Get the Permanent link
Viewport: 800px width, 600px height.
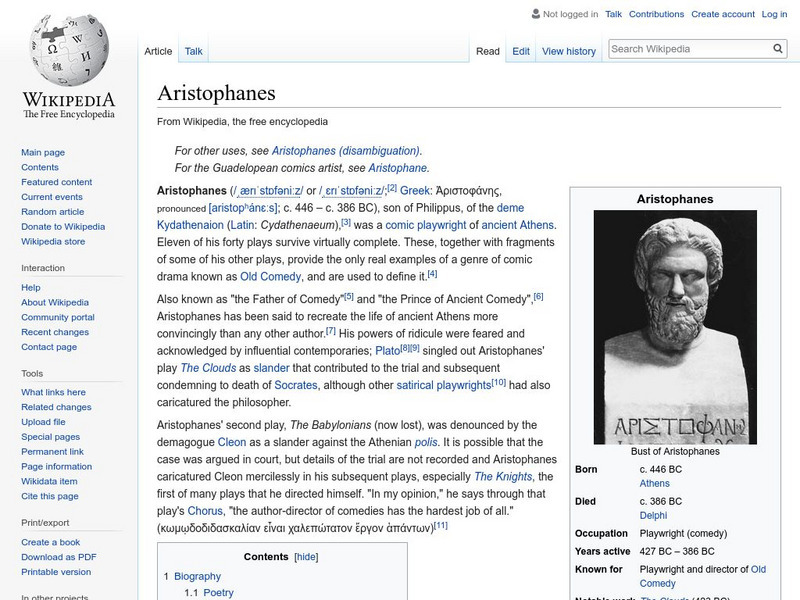52,452
